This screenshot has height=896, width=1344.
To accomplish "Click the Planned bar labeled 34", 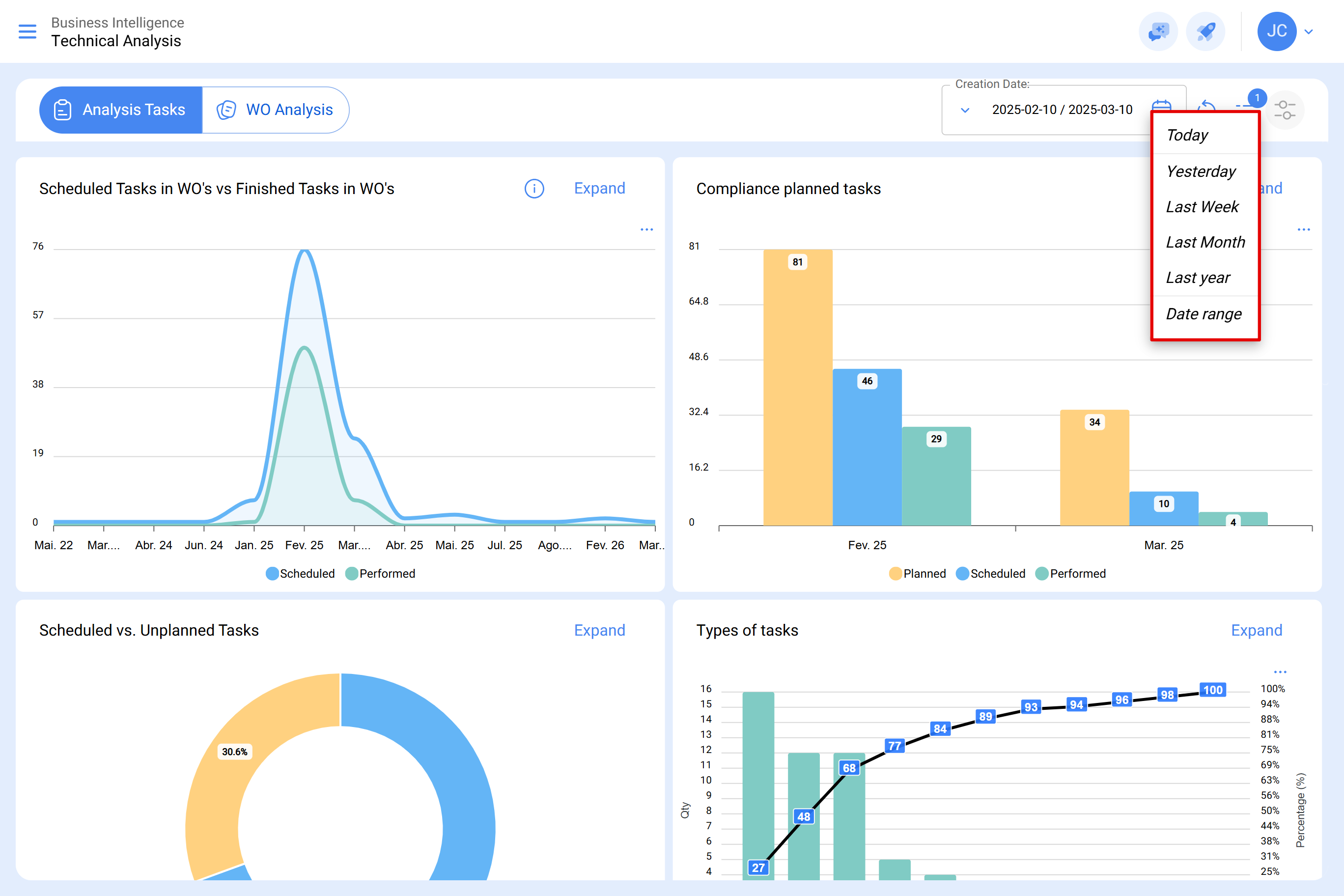I will click(1094, 468).
